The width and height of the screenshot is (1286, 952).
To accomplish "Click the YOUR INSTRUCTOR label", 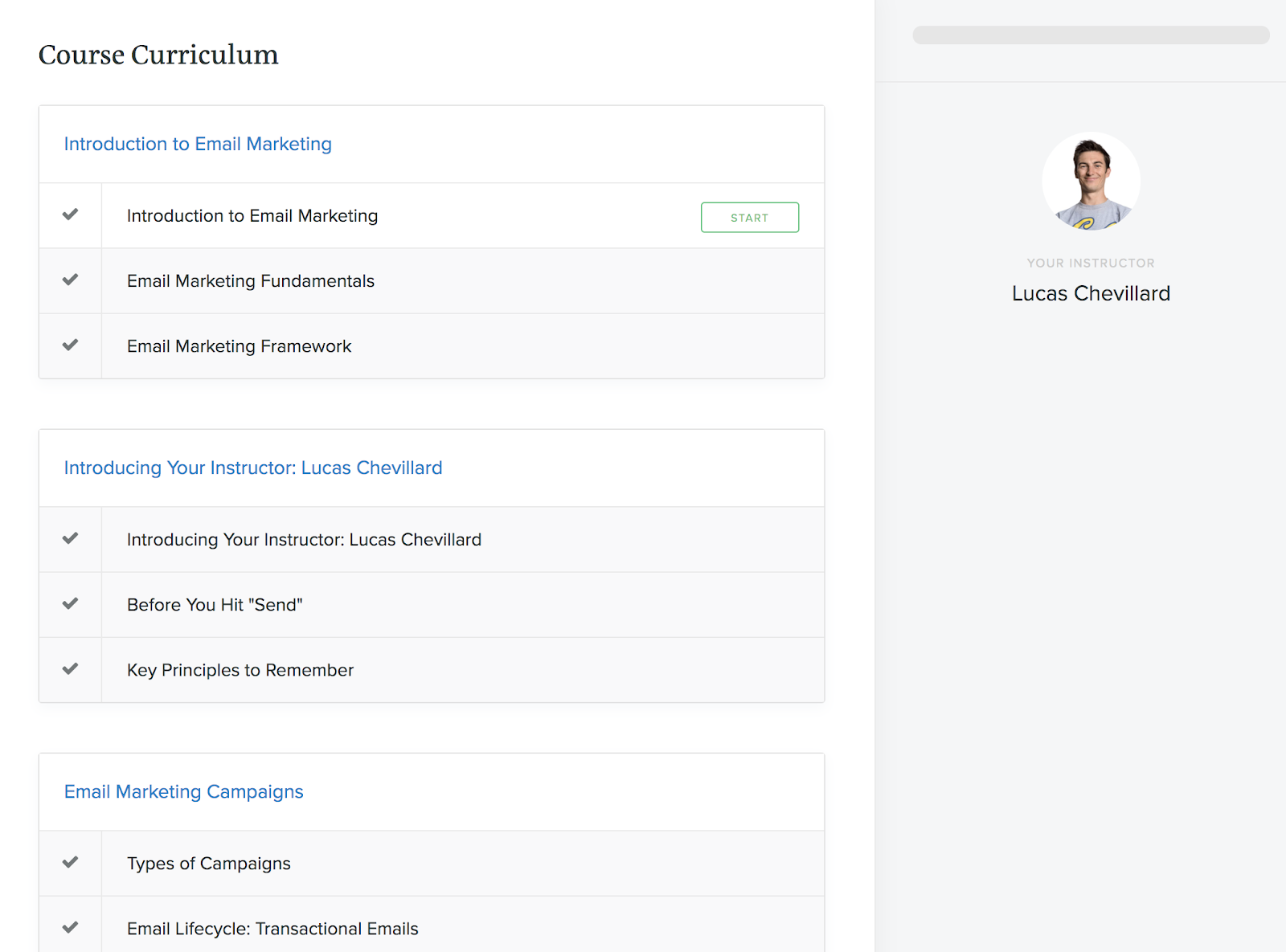I will [1091, 263].
